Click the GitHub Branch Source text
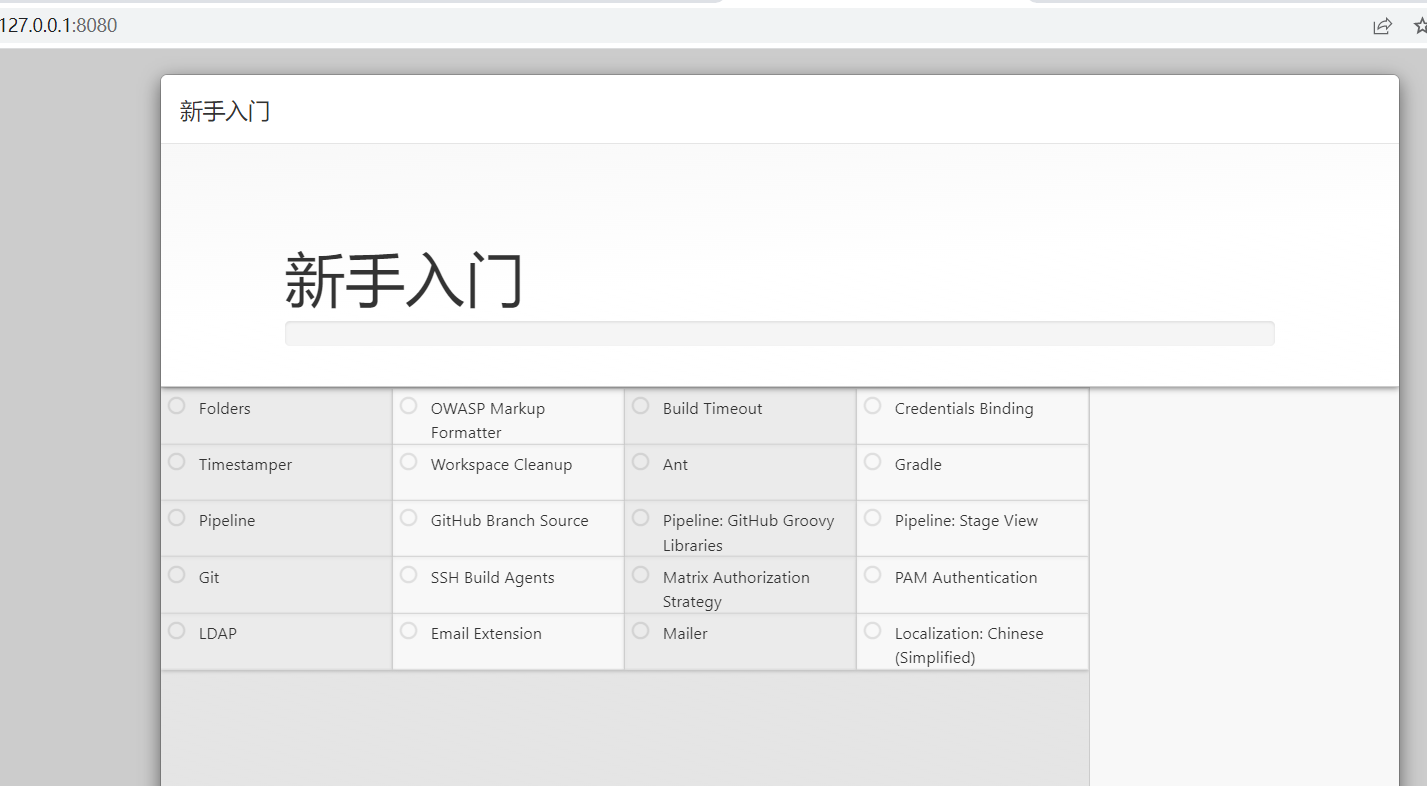 click(x=510, y=520)
